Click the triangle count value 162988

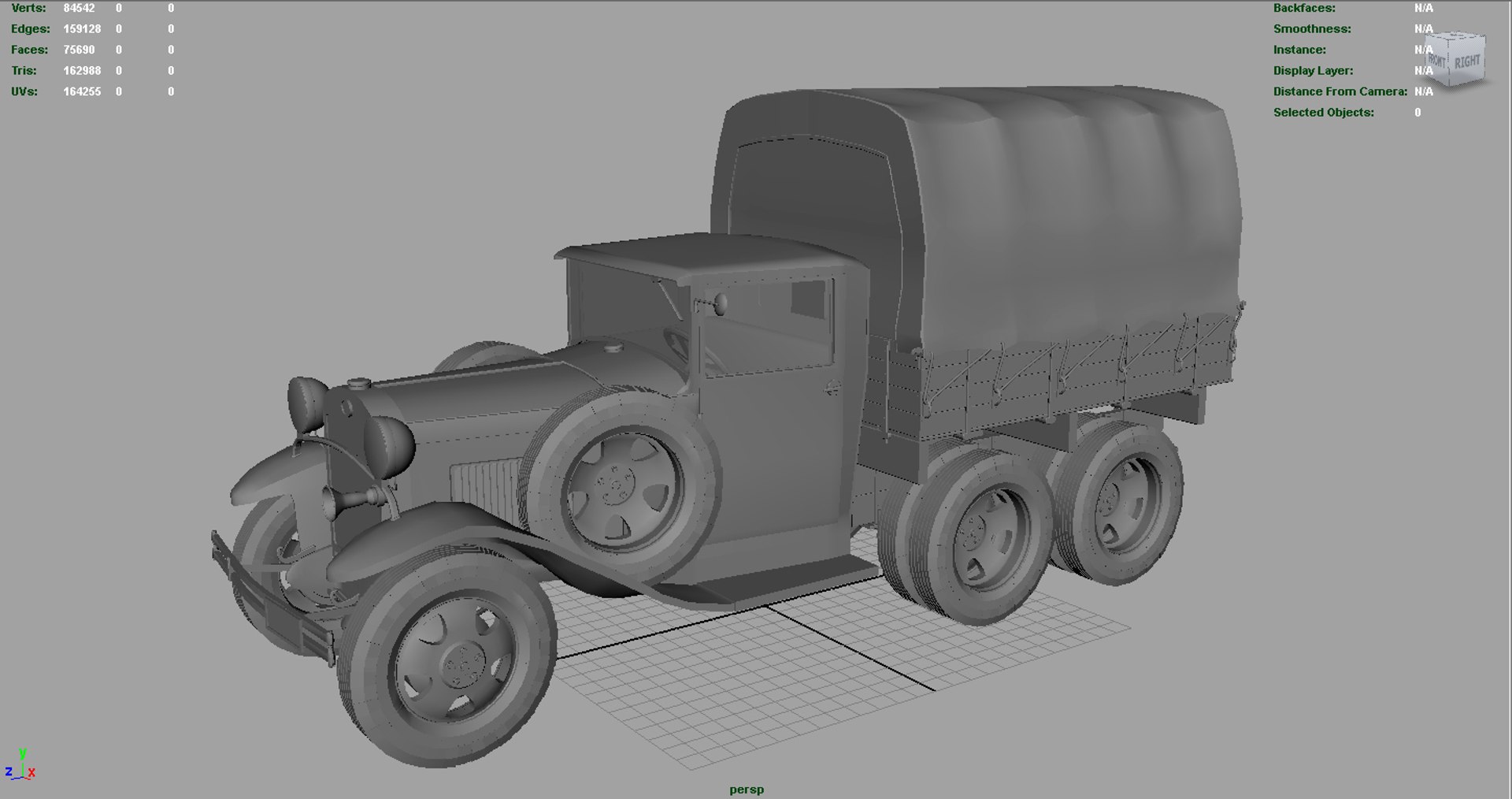[x=82, y=70]
